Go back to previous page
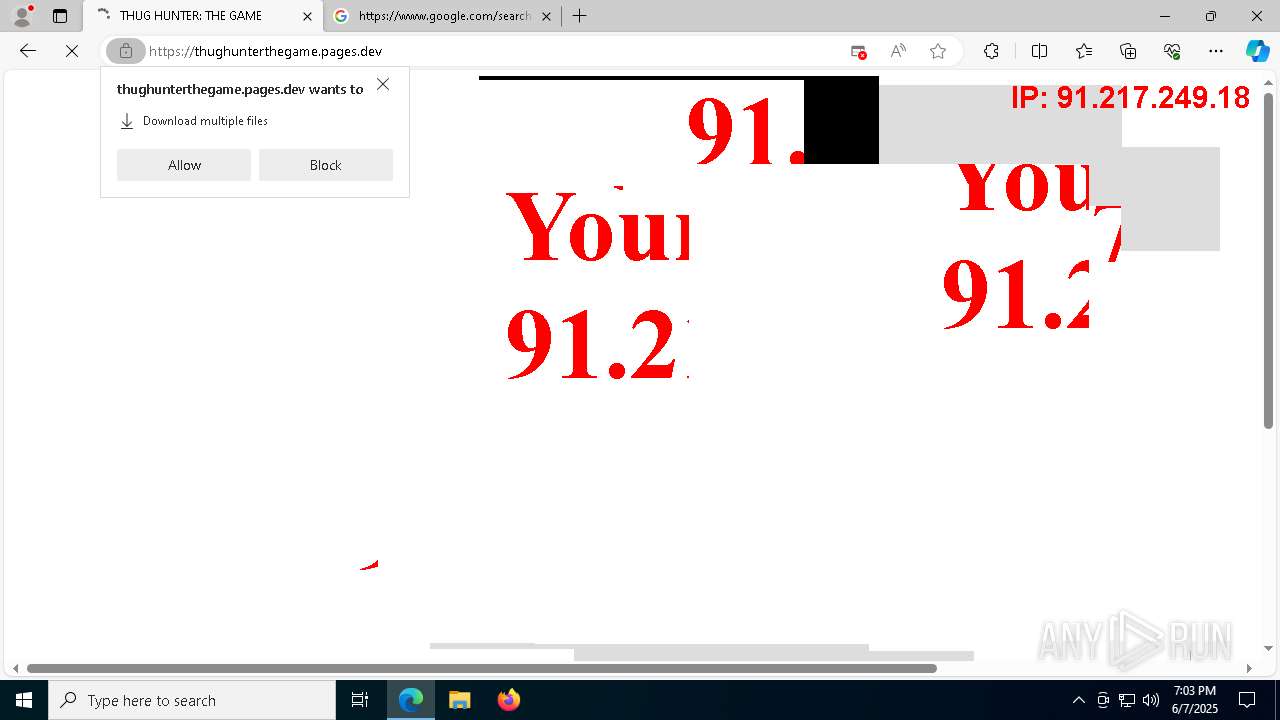Image resolution: width=1280 pixels, height=720 pixels. click(x=28, y=51)
